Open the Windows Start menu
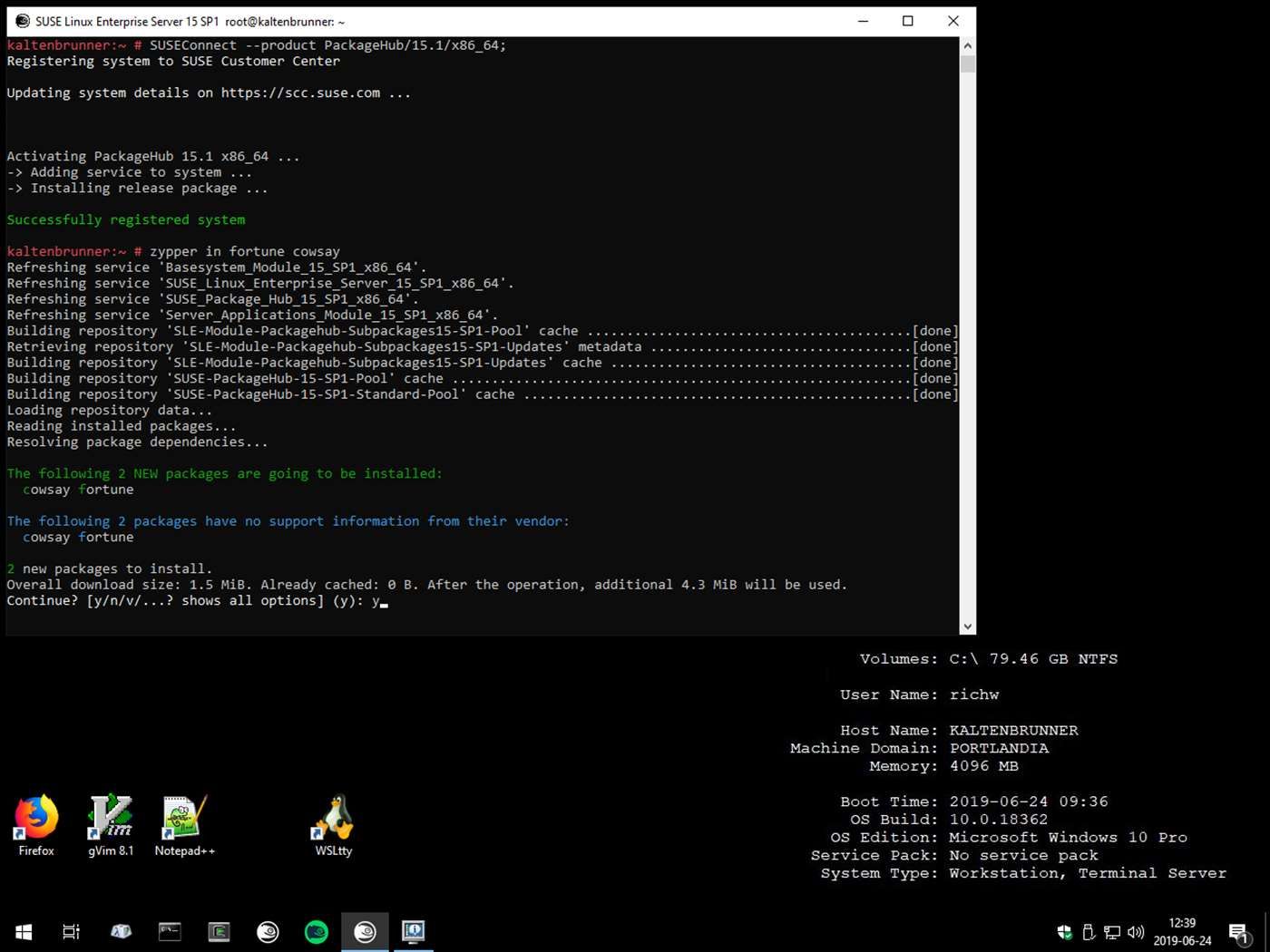This screenshot has height=952, width=1270. (x=24, y=931)
